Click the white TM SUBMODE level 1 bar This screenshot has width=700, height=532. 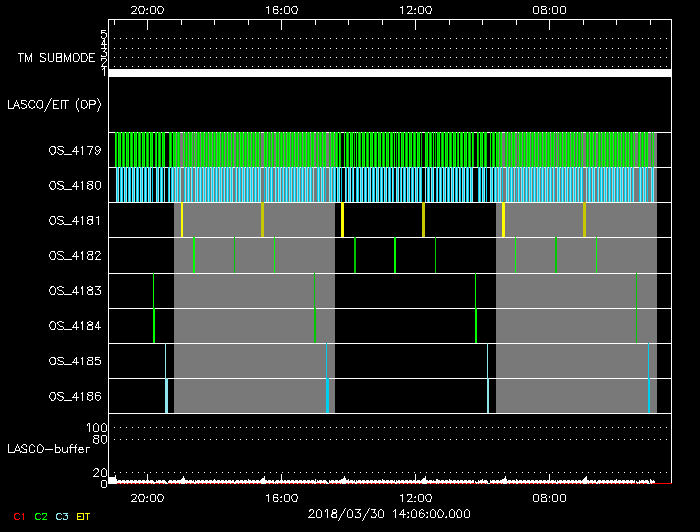tap(389, 73)
